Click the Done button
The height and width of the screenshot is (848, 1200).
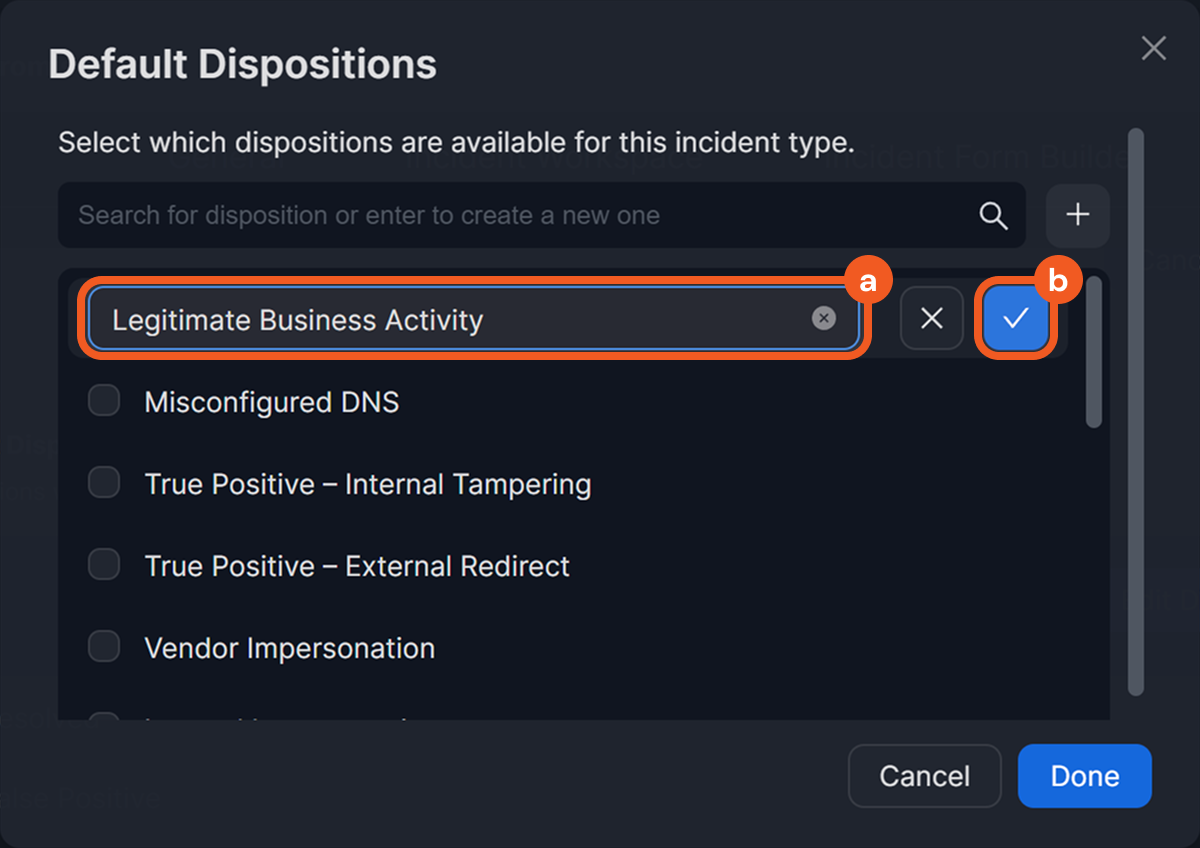(1084, 776)
